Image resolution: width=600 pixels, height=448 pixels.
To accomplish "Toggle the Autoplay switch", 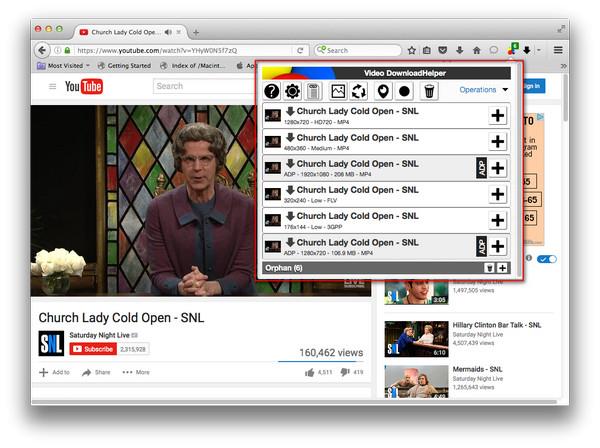I will (x=547, y=260).
